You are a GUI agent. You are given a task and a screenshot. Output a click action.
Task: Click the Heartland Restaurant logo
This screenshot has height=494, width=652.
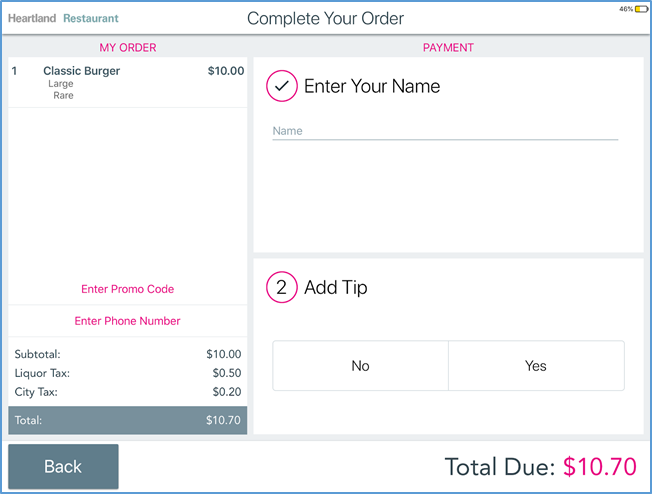coord(63,18)
